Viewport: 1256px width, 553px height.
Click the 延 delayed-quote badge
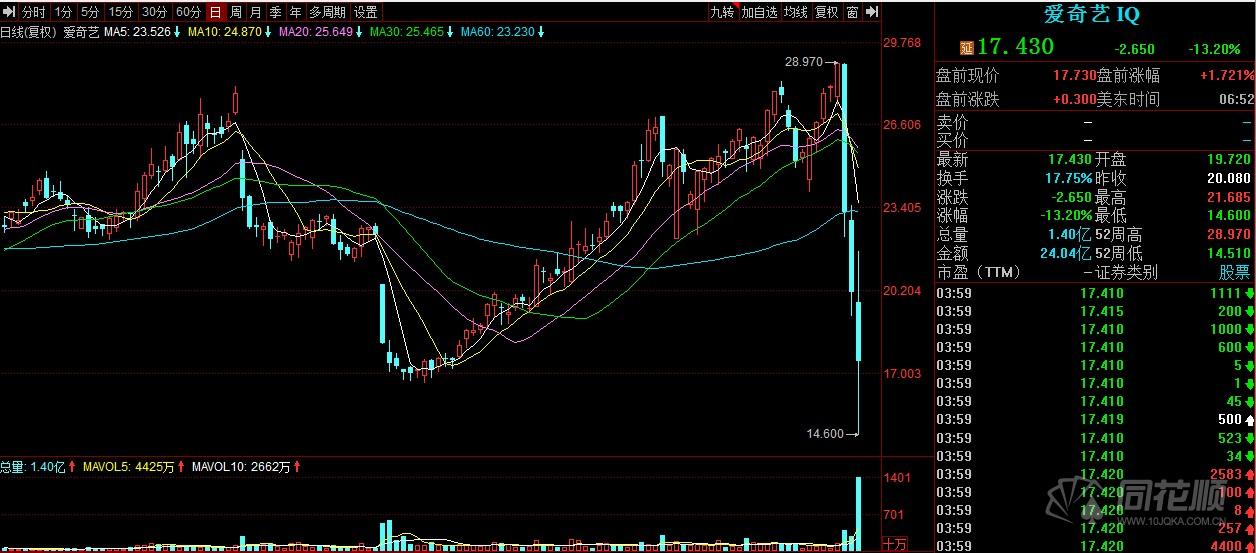[966, 47]
